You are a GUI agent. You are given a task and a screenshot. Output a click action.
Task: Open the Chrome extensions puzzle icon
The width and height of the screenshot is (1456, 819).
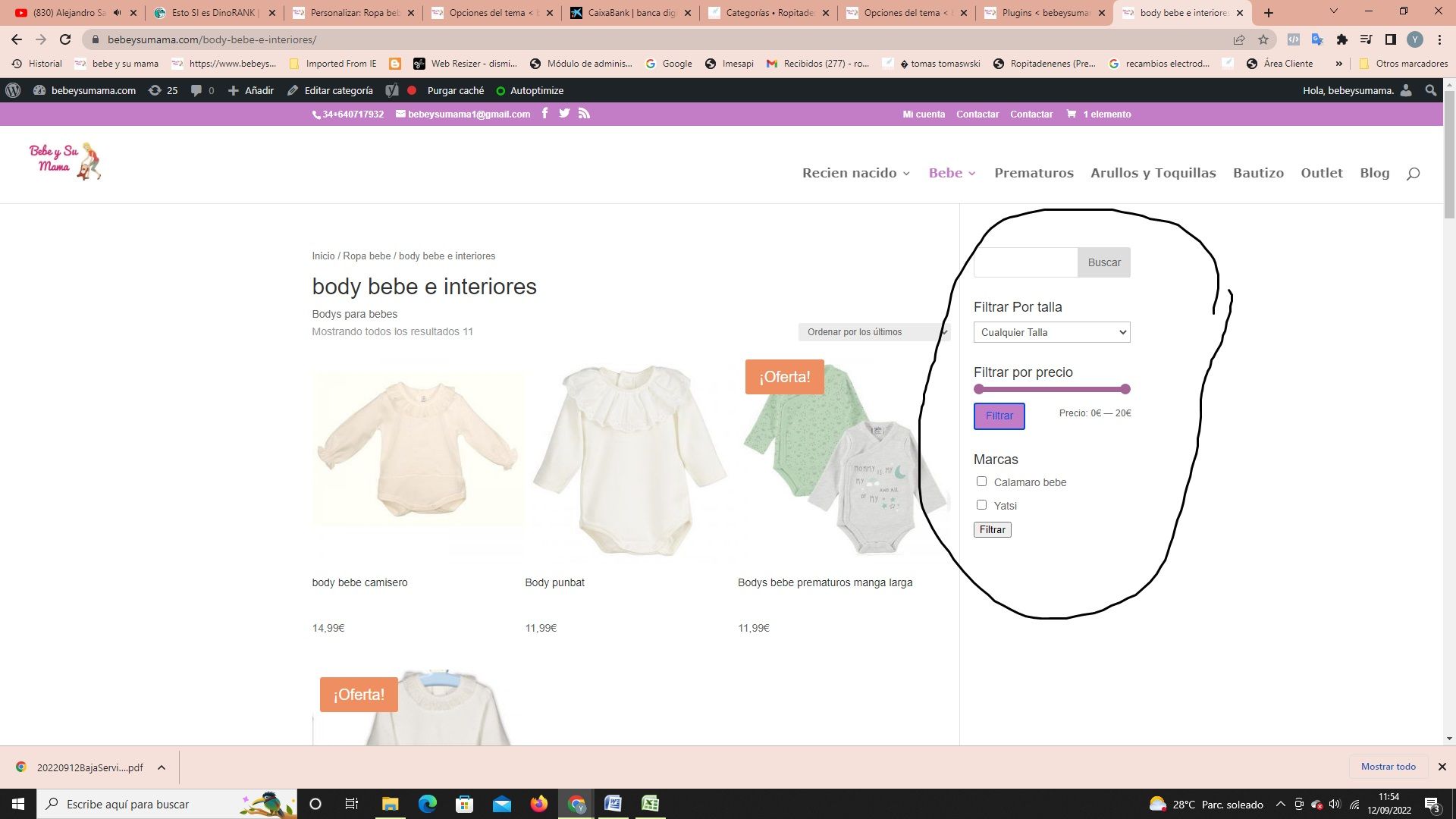pos(1341,39)
